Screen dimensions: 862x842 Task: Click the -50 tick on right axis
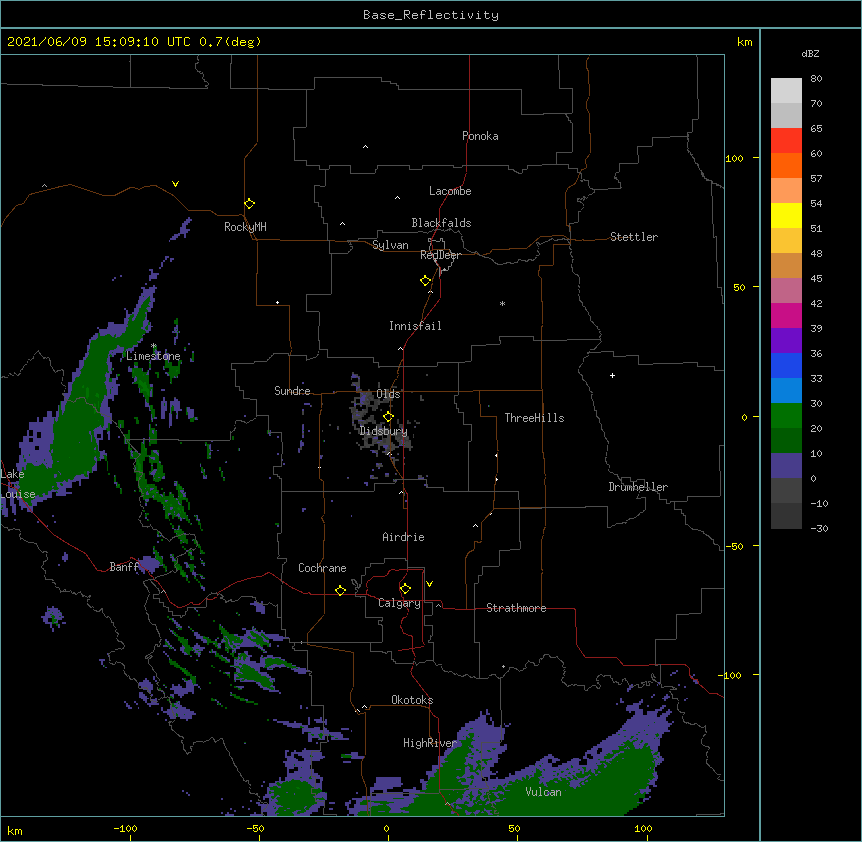734,546
